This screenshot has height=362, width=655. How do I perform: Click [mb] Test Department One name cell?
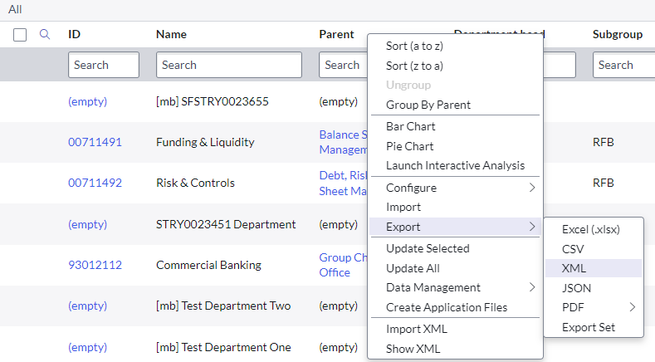click(223, 347)
